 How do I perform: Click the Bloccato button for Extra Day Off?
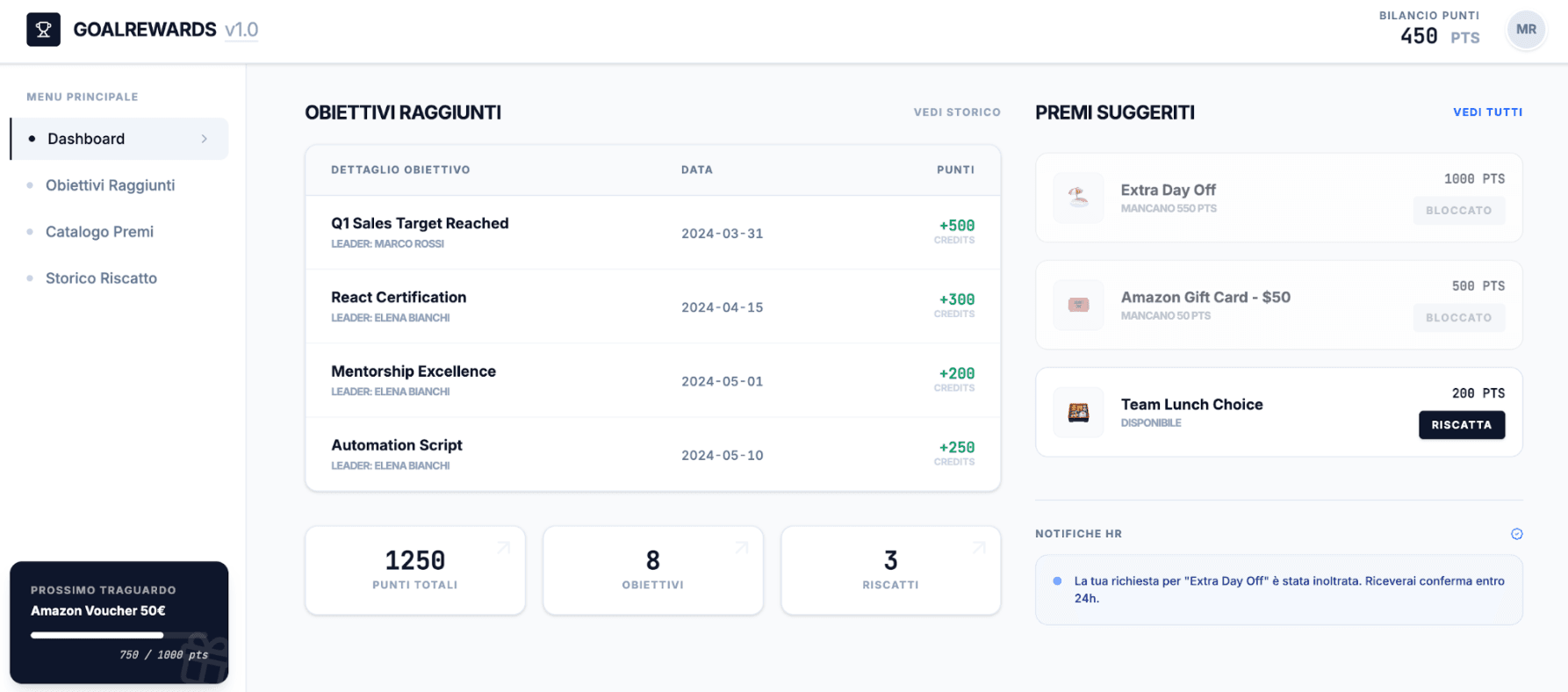[x=1458, y=211]
